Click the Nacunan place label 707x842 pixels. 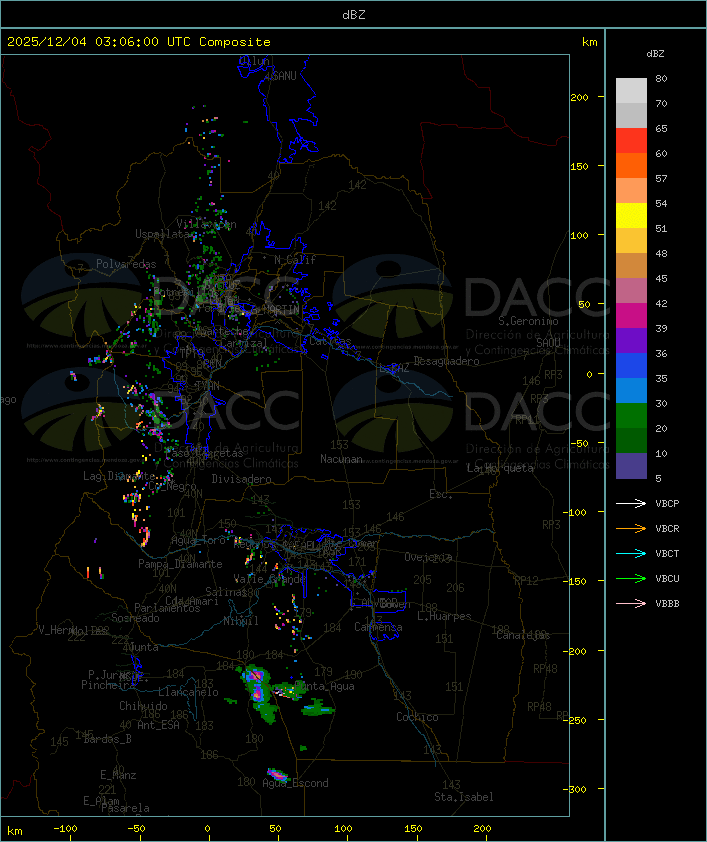coord(341,459)
